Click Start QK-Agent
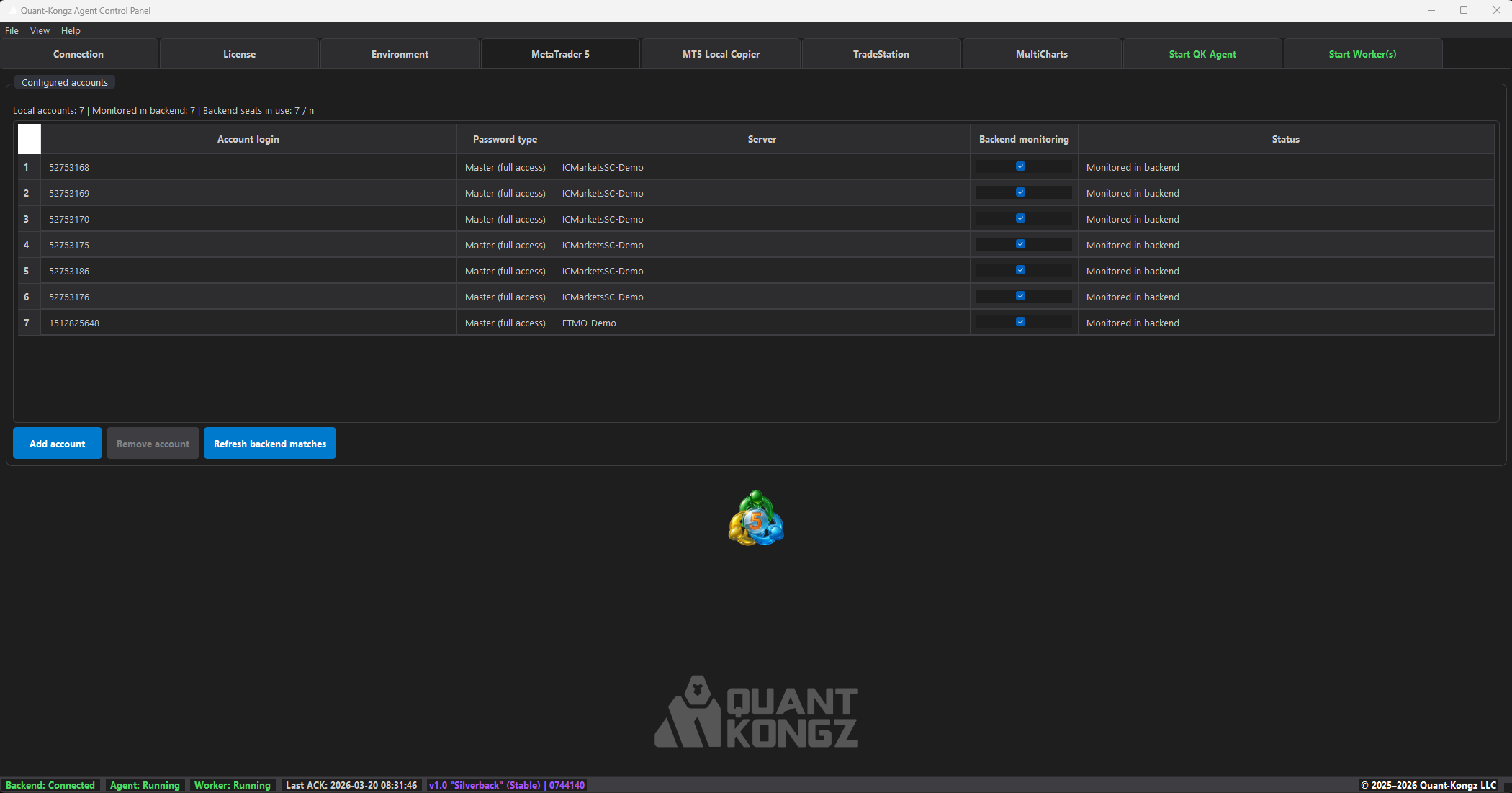Image resolution: width=1512 pixels, height=793 pixels. (x=1202, y=53)
